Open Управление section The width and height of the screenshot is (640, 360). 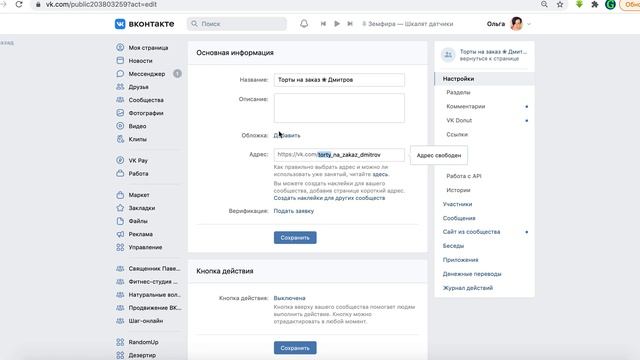(x=140, y=247)
